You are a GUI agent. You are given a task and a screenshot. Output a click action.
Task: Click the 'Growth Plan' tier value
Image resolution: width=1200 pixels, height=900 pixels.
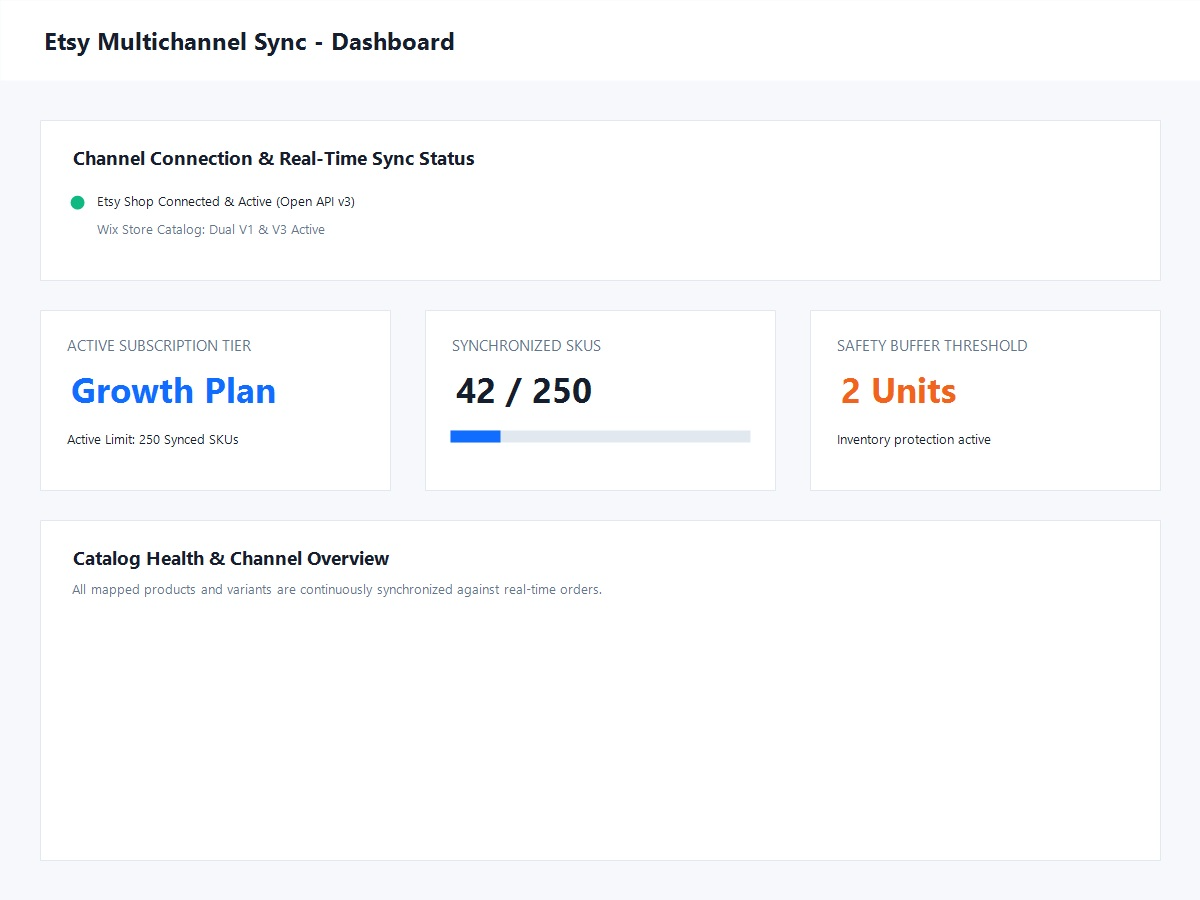174,391
